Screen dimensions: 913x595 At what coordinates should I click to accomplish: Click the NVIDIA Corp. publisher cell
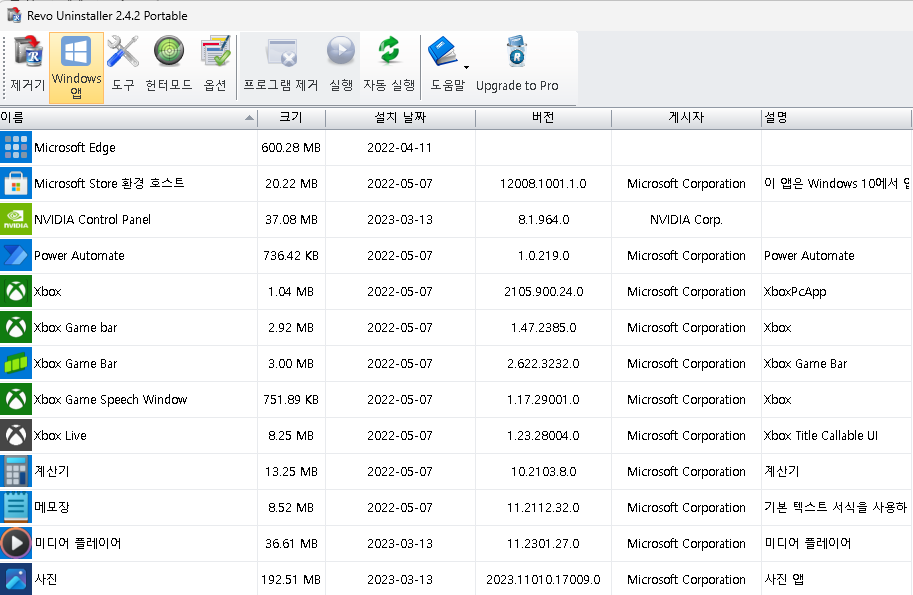click(686, 219)
